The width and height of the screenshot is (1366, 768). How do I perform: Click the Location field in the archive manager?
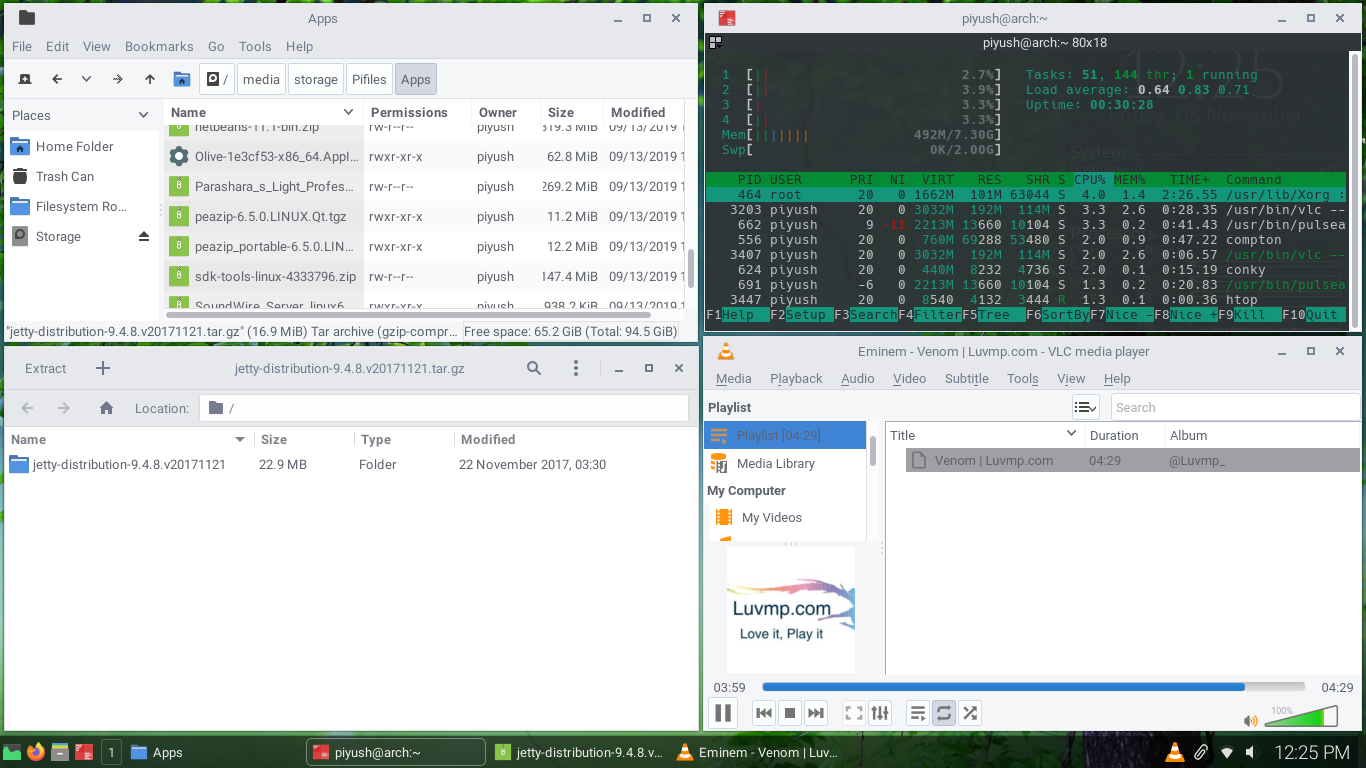tap(444, 408)
